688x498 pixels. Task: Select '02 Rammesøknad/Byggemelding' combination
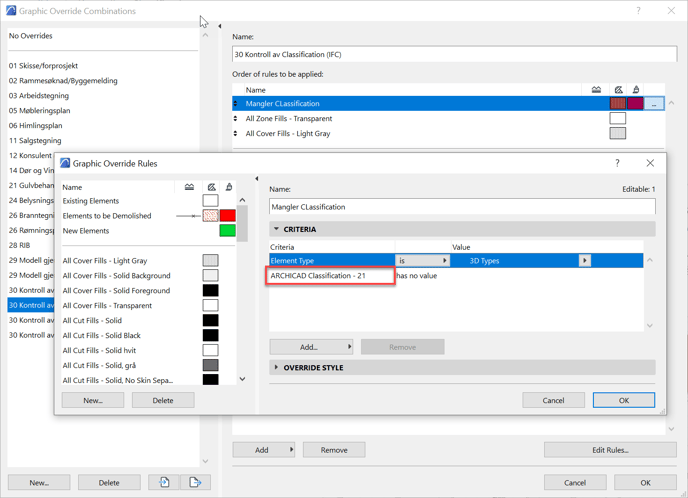(x=103, y=81)
